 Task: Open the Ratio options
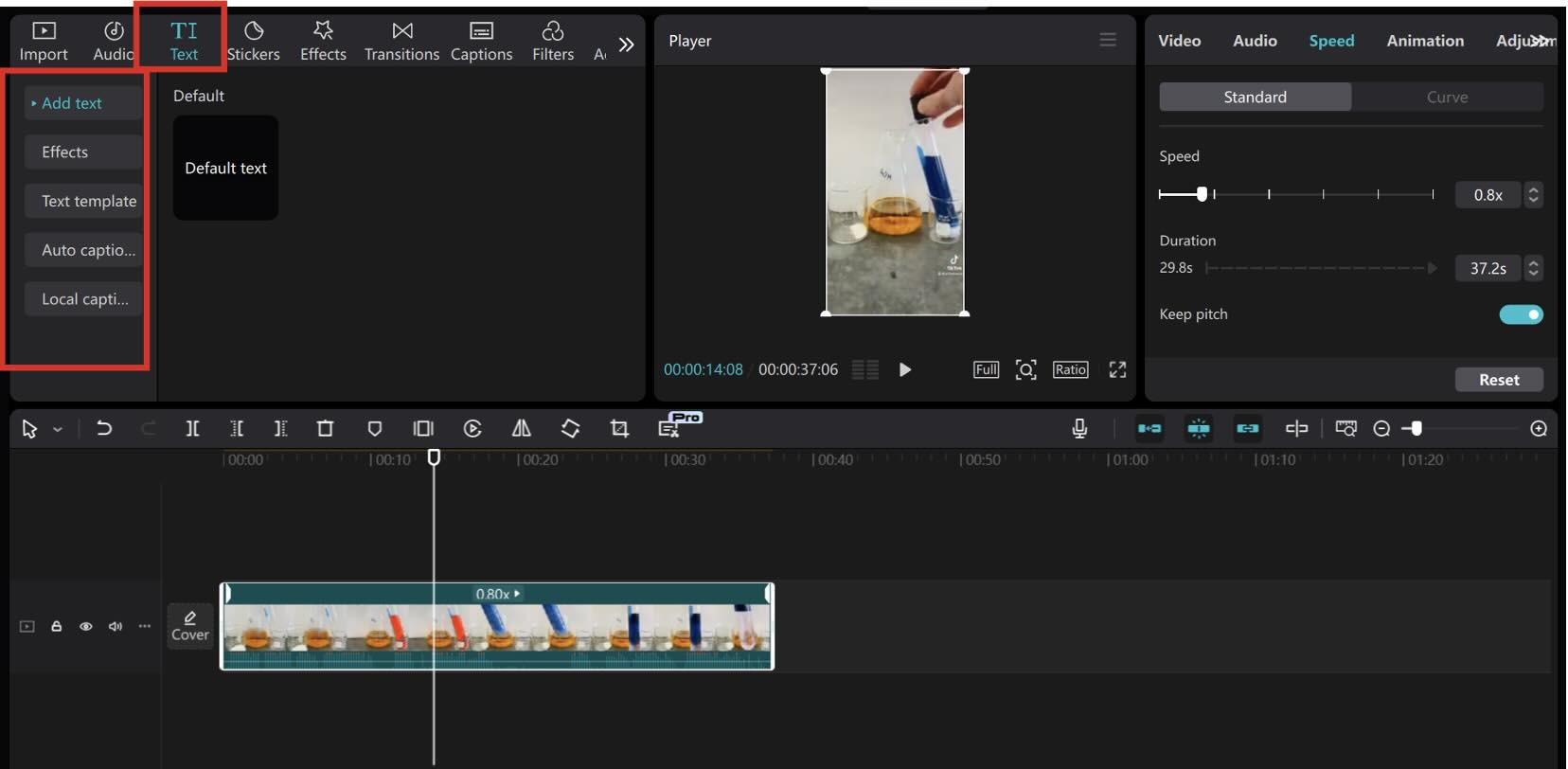[1070, 369]
